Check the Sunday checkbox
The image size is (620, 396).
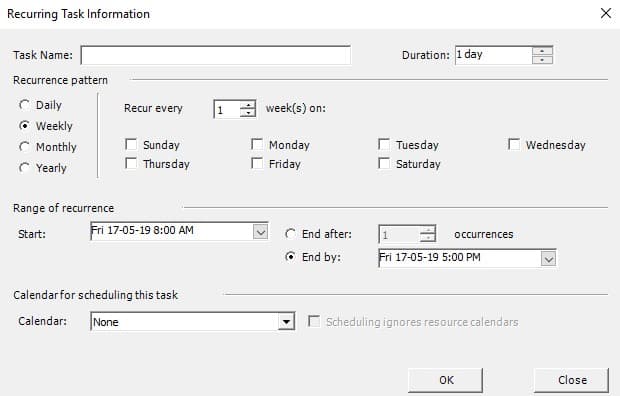[131, 144]
